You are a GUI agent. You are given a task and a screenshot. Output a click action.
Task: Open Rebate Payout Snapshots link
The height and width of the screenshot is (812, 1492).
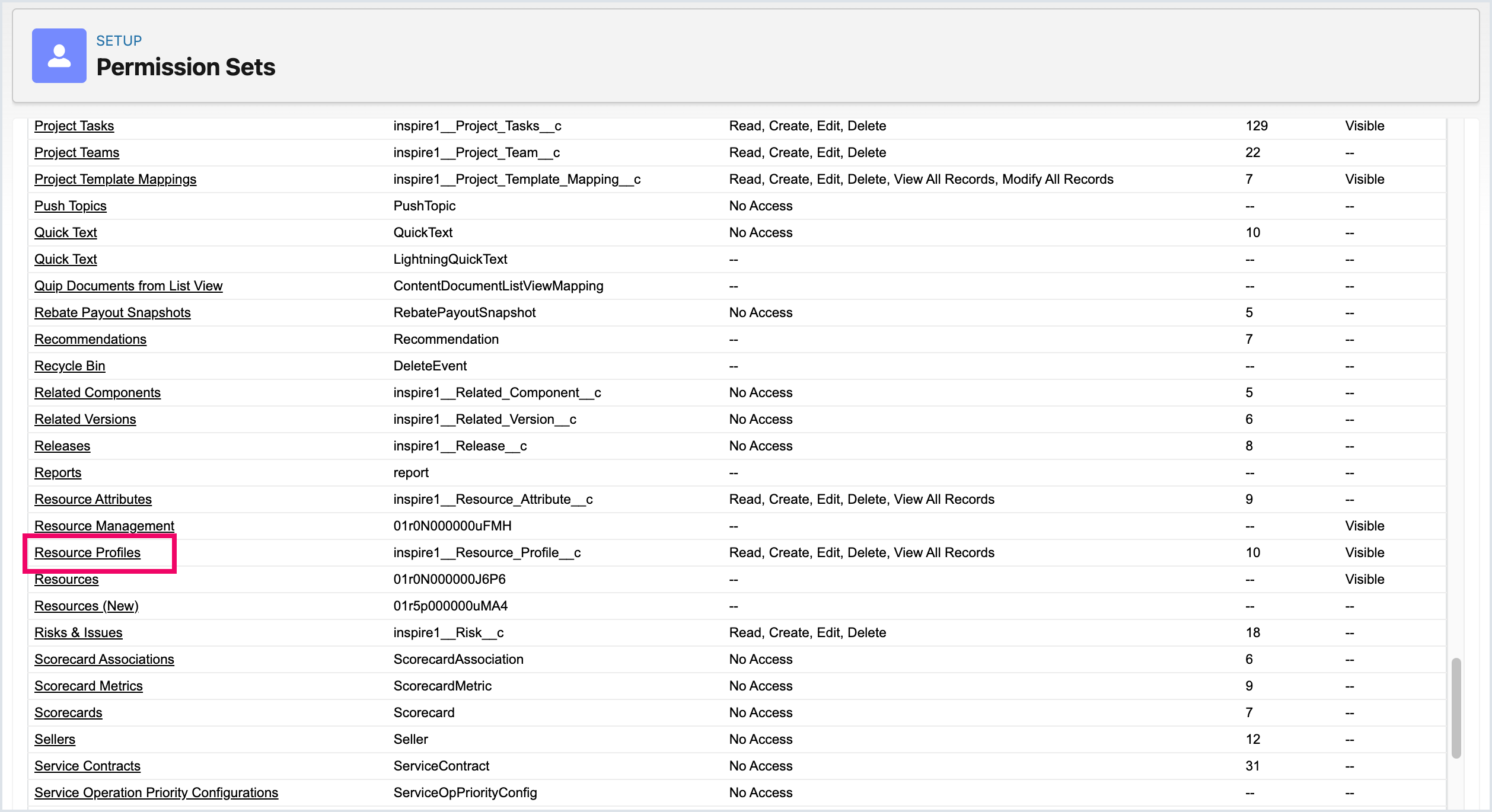(x=112, y=312)
